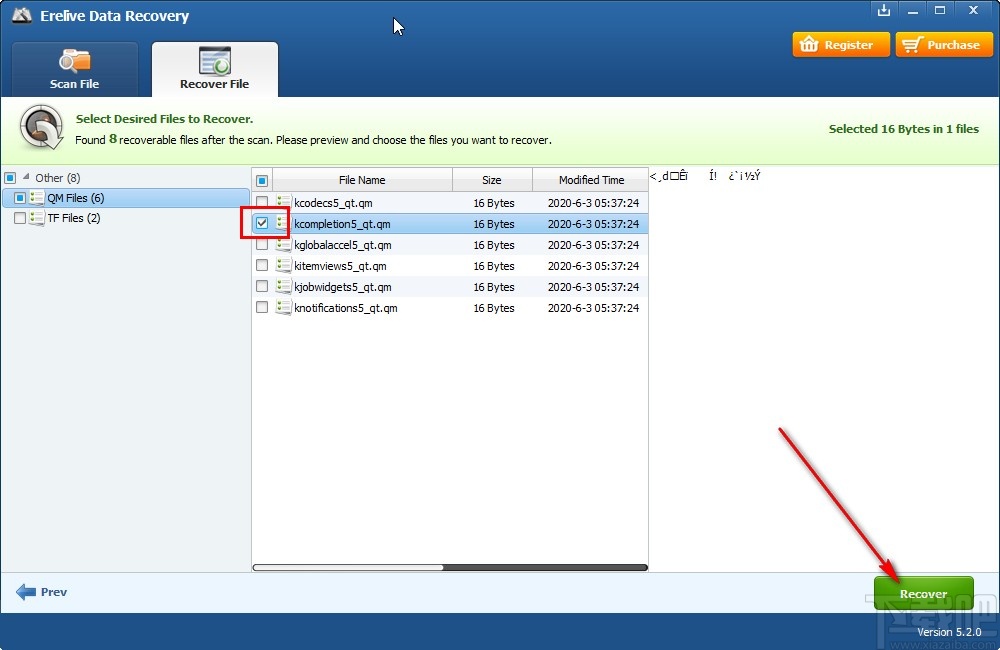The height and width of the screenshot is (650, 1000).
Task: Select the kitemviews5_qt.qm file name
Action: 341,266
